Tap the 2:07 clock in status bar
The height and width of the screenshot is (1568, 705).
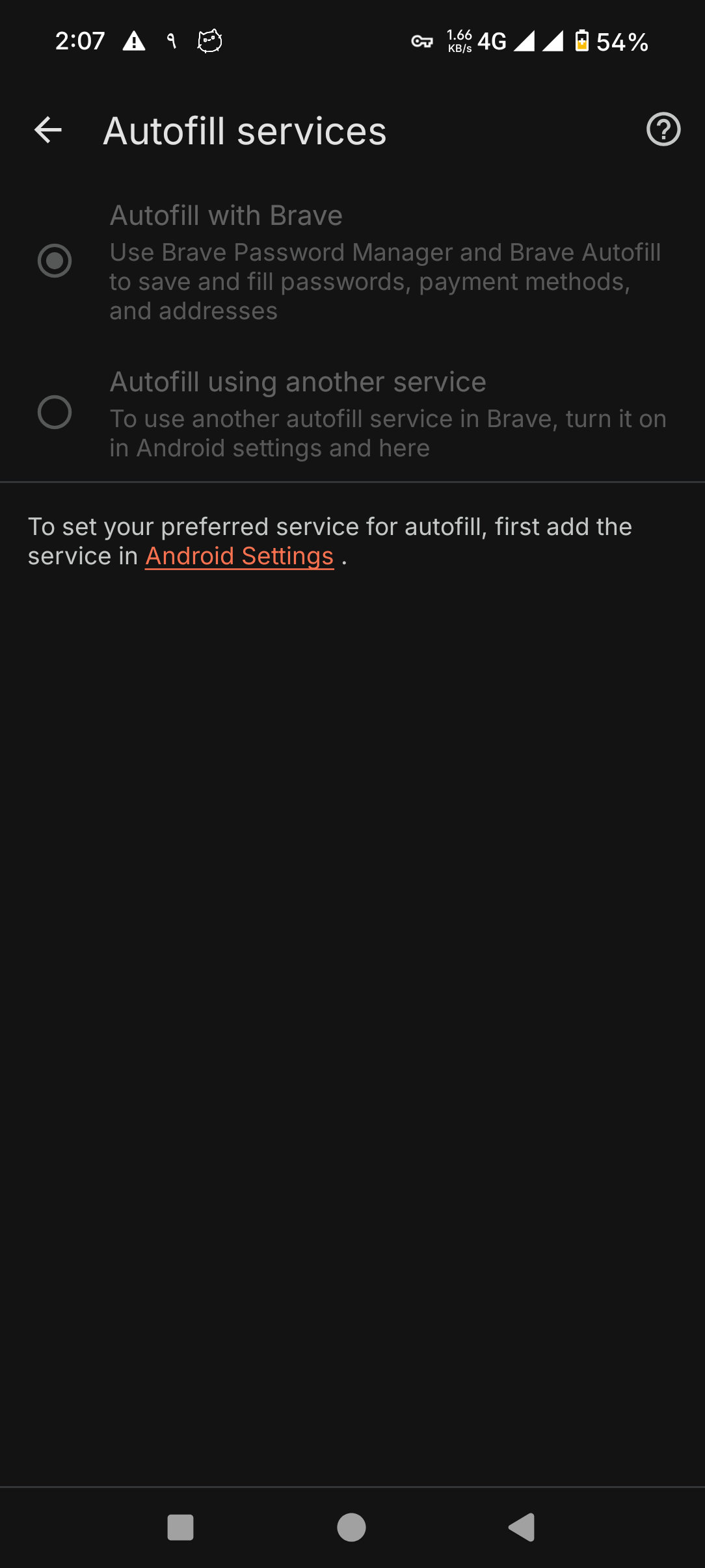pos(80,41)
